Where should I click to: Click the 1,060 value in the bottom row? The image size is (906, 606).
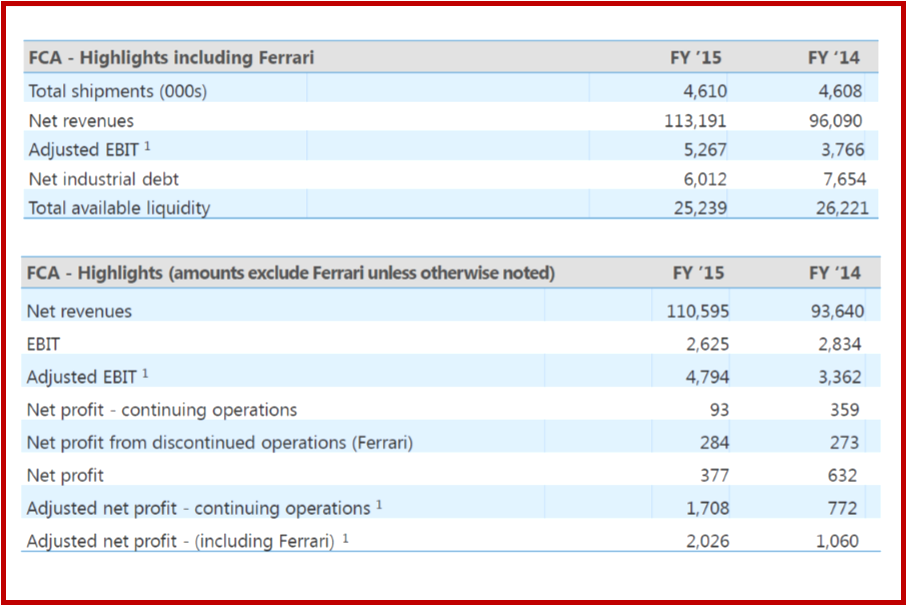click(836, 541)
